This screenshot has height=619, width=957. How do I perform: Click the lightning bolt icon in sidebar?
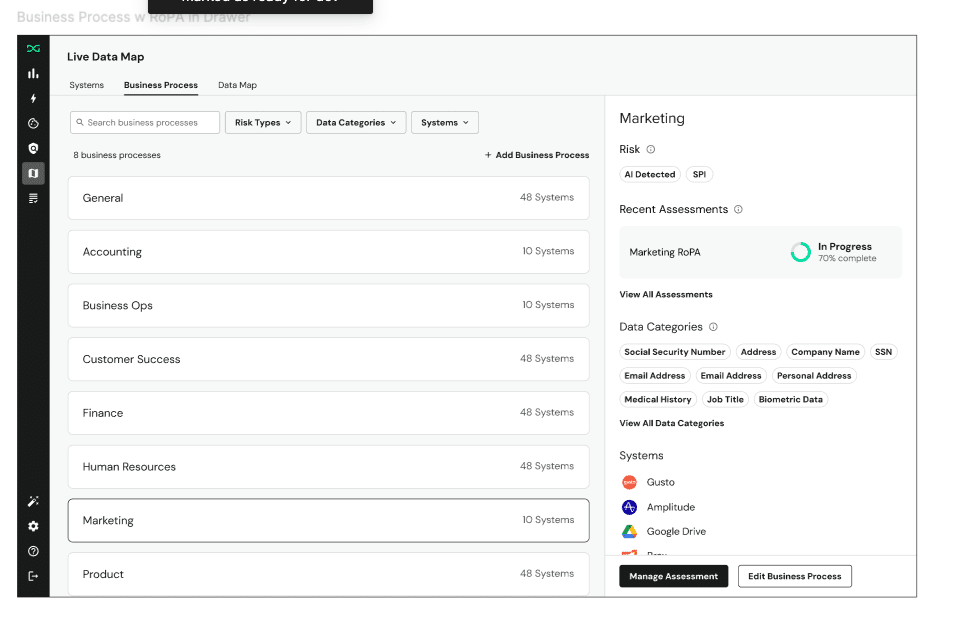click(x=33, y=98)
